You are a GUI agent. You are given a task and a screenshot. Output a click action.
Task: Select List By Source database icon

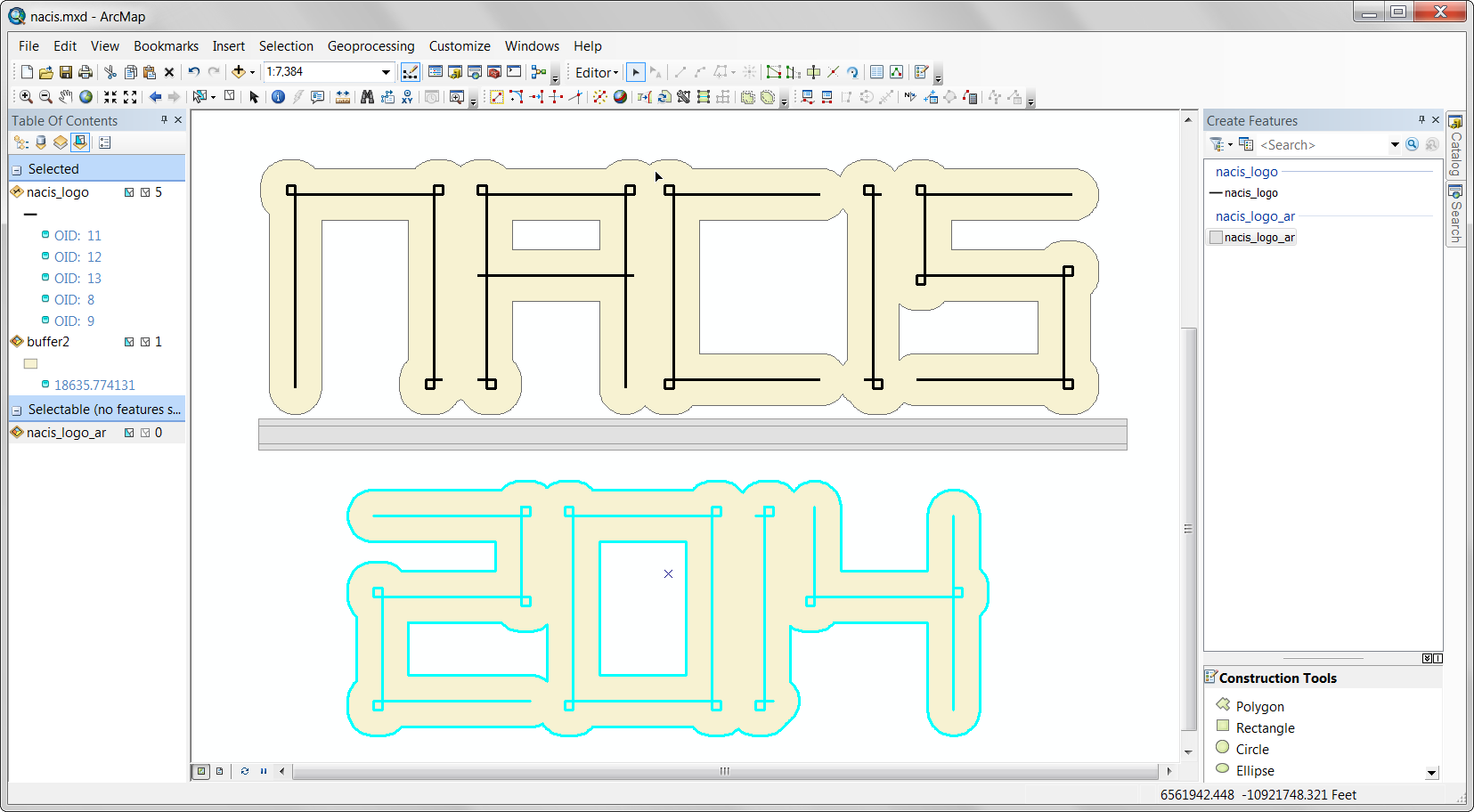[x=41, y=142]
